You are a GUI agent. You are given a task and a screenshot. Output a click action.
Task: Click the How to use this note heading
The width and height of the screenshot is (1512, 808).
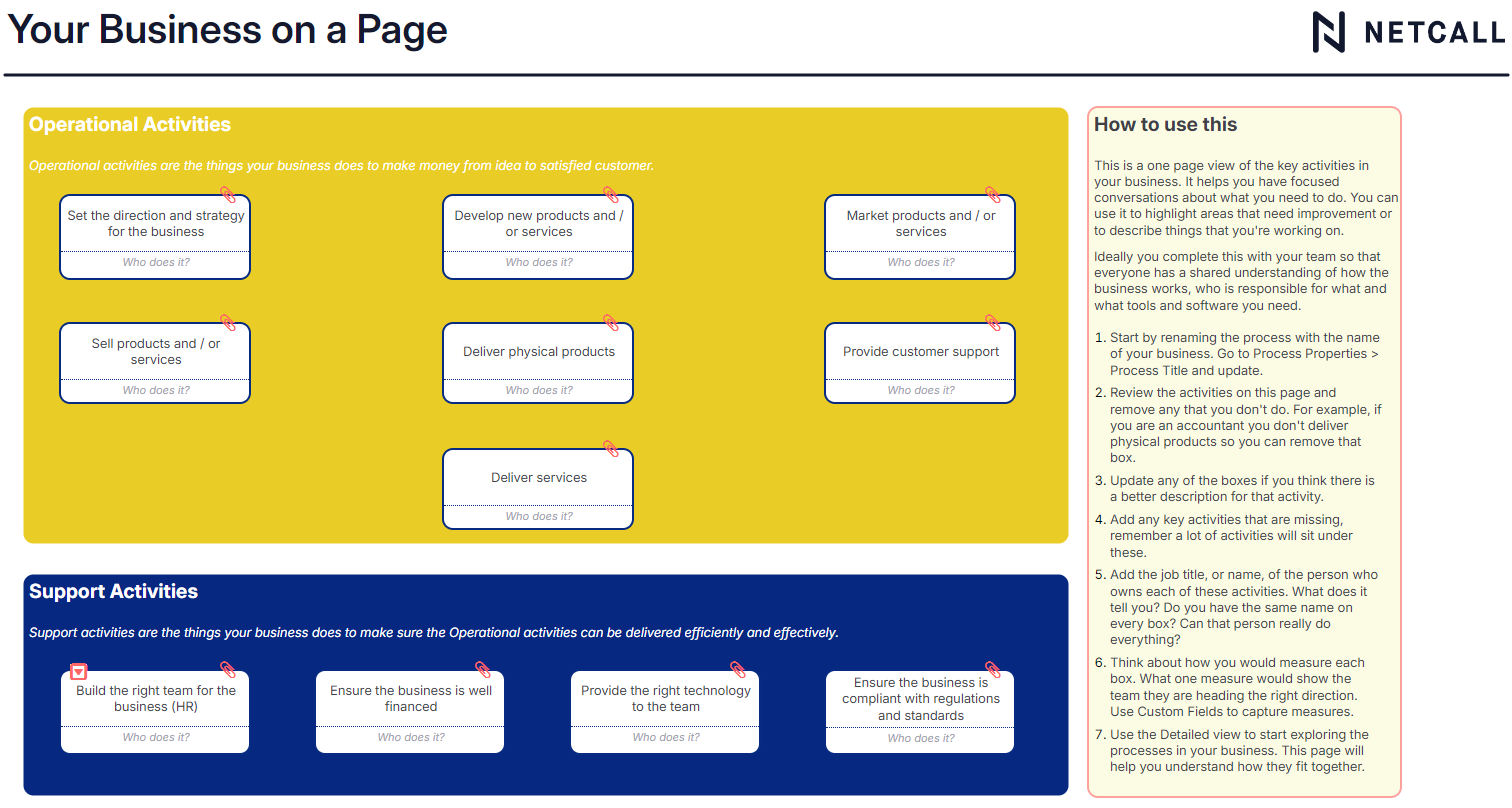click(1165, 125)
